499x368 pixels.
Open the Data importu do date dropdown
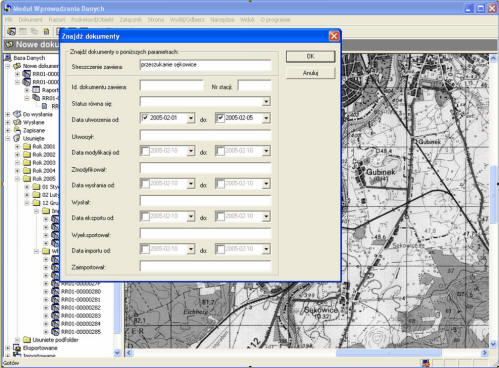coord(266,249)
